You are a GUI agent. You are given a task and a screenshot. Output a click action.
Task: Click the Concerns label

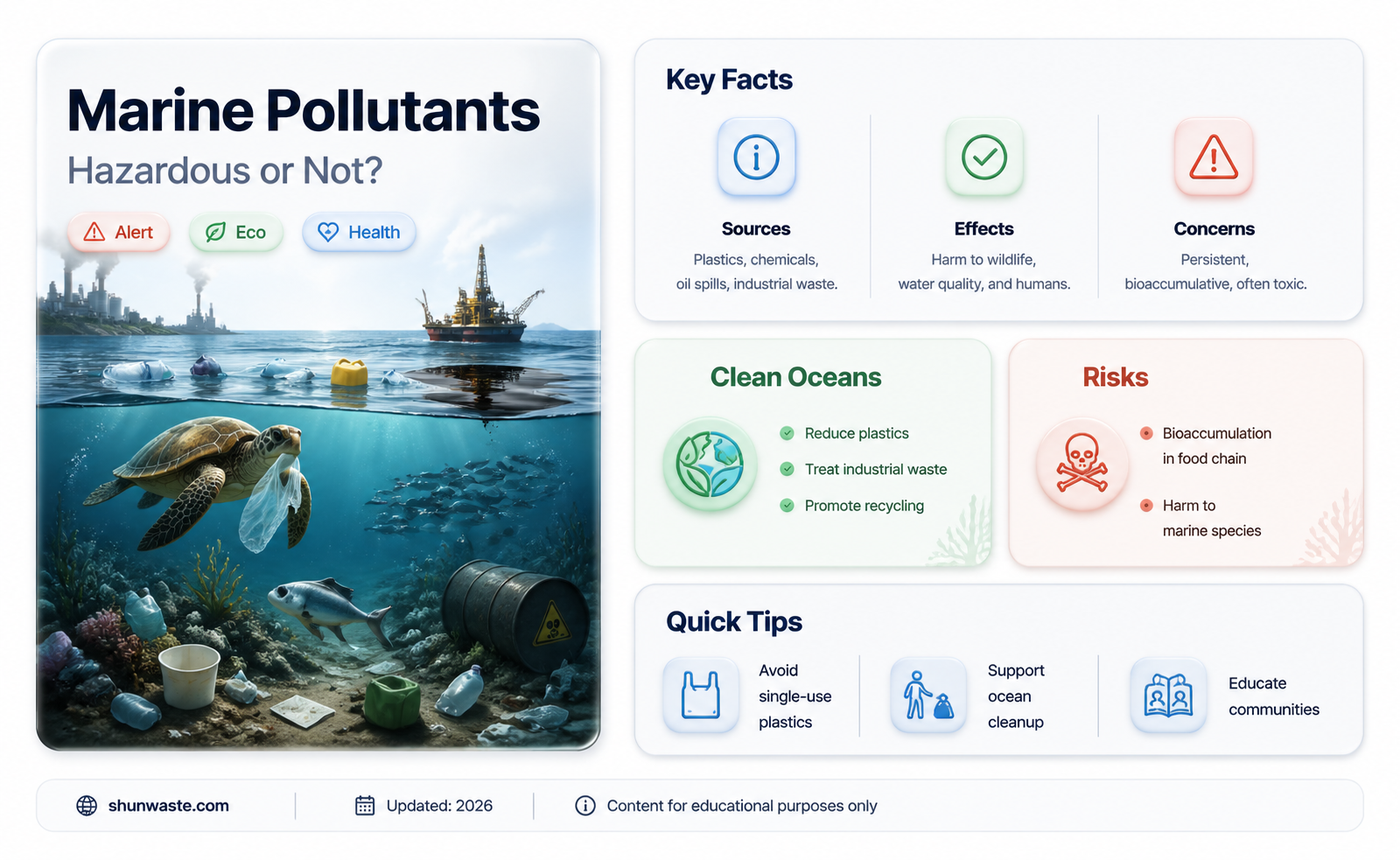click(1214, 229)
